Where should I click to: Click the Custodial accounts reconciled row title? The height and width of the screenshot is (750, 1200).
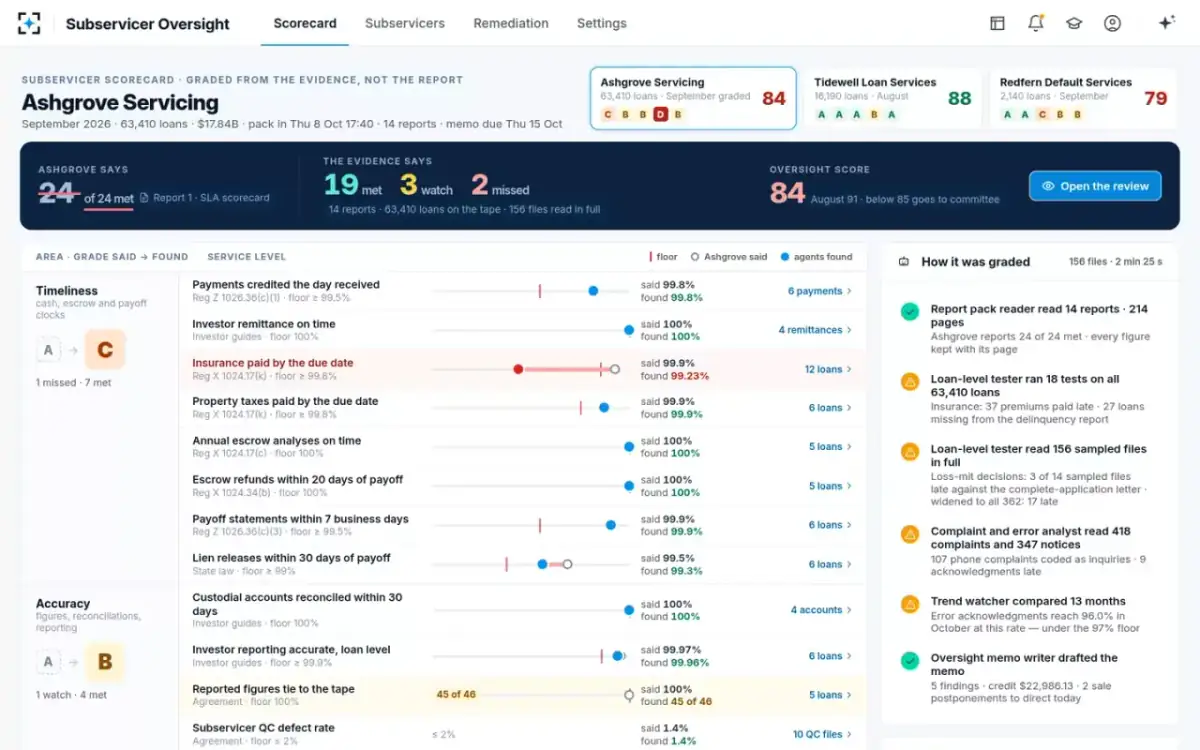click(297, 604)
